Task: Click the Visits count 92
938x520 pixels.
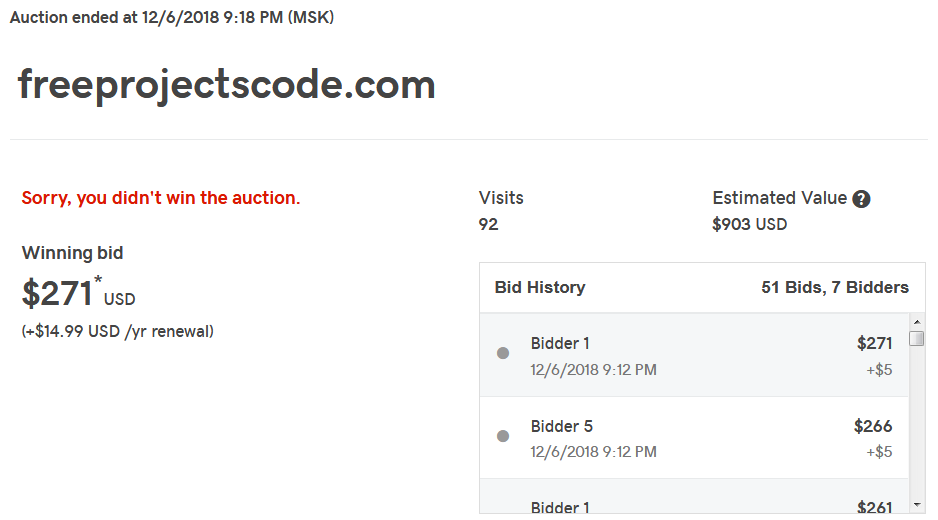Action: [488, 224]
